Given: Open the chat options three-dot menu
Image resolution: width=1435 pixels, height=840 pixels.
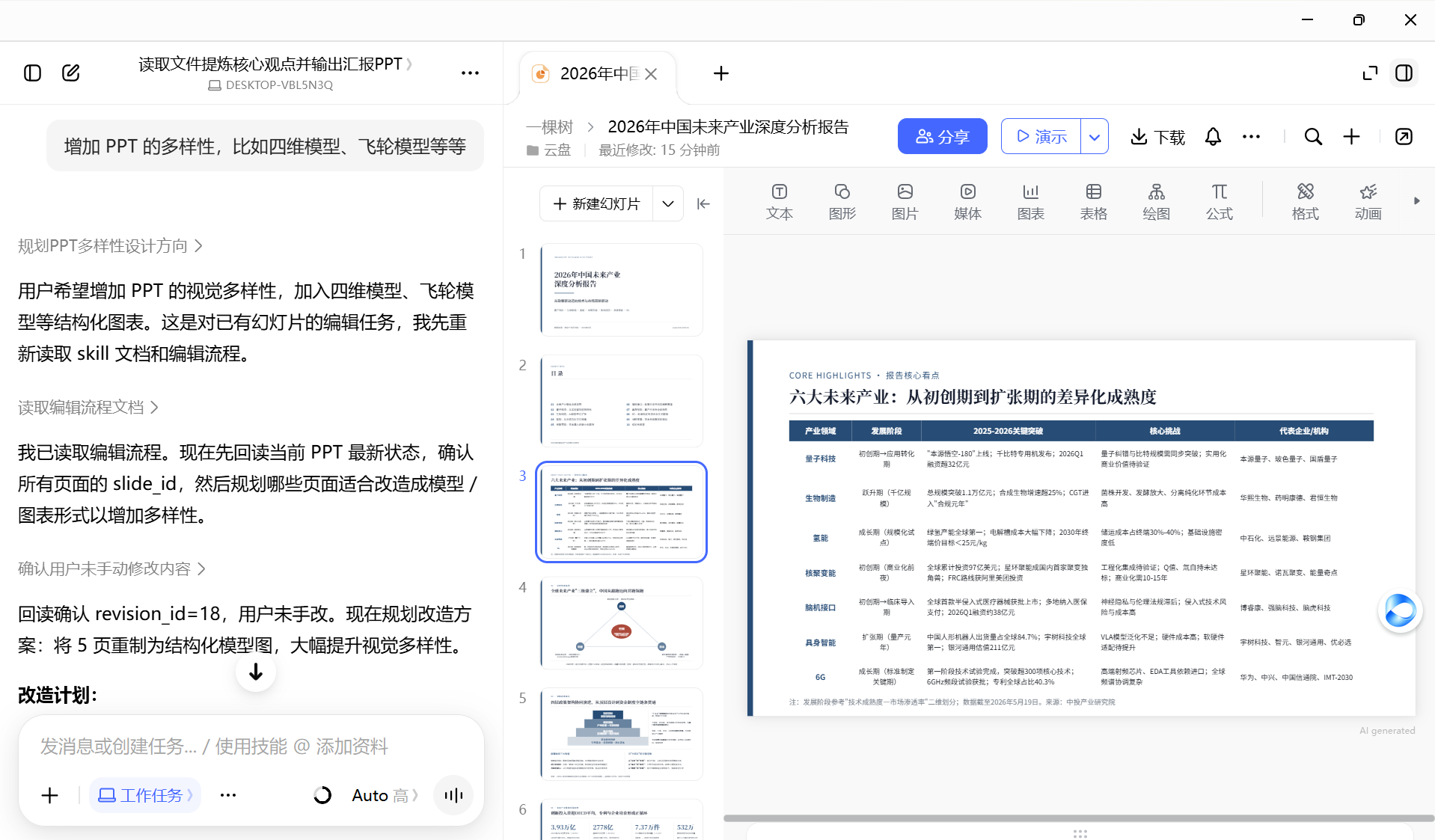Looking at the screenshot, I should tap(470, 73).
